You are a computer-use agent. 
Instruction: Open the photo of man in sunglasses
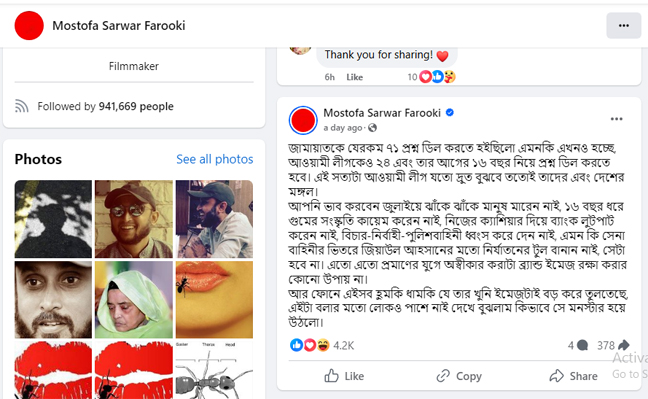click(x=133, y=219)
